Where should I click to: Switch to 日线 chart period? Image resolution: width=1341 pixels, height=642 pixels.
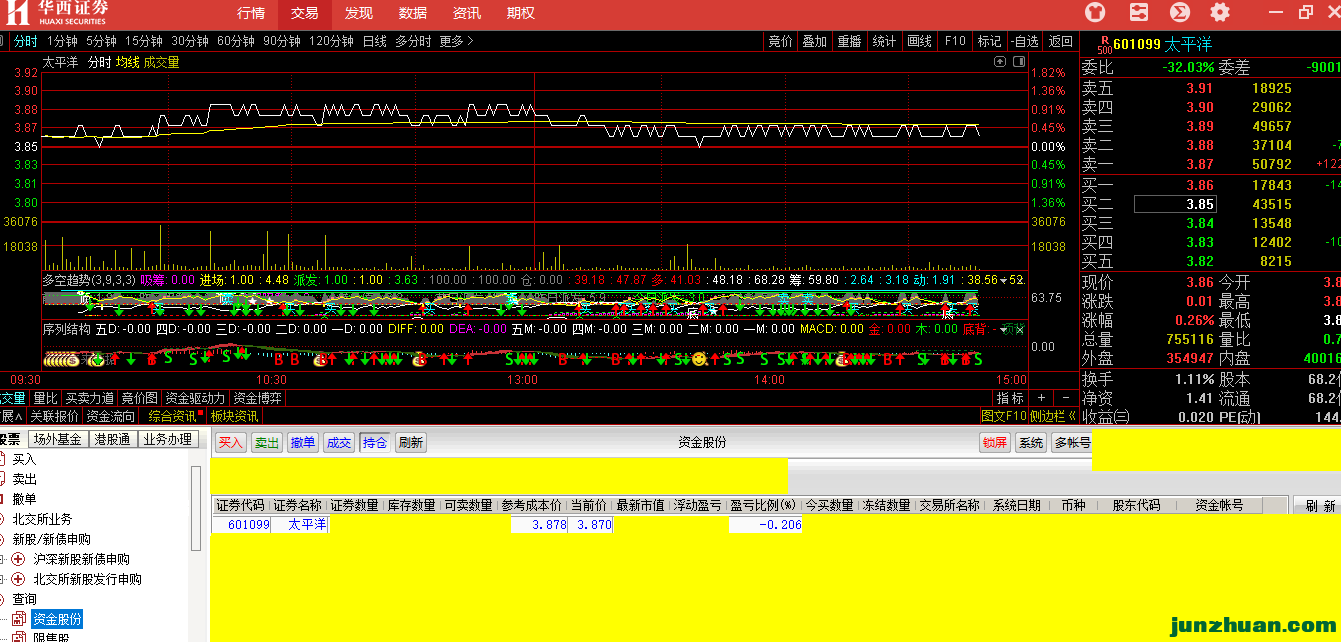pos(374,41)
